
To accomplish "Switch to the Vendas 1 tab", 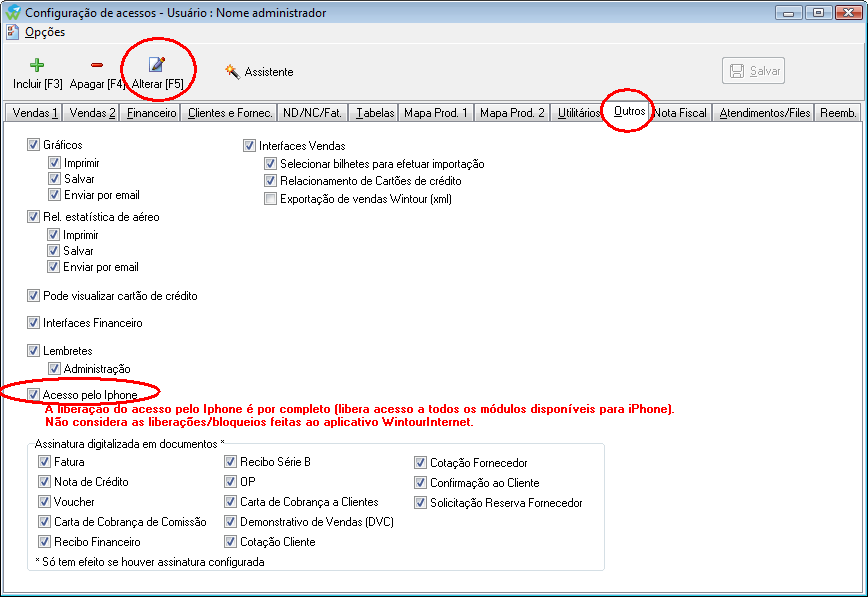I will pyautogui.click(x=34, y=113).
